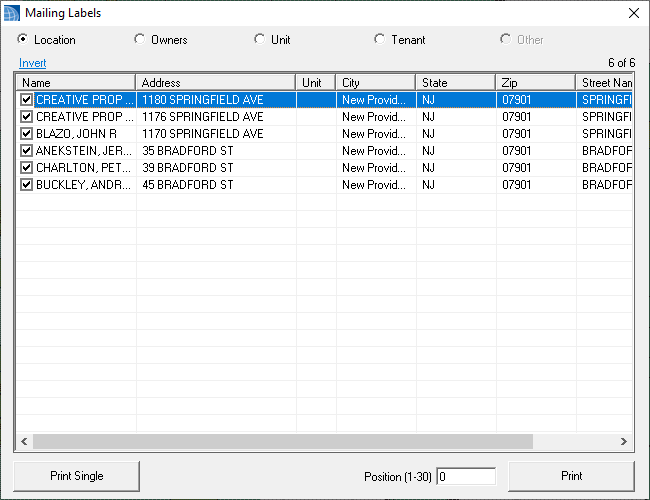Toggle checkbox for BLAZO, JOHN R
This screenshot has width=650, height=500.
tap(27, 133)
